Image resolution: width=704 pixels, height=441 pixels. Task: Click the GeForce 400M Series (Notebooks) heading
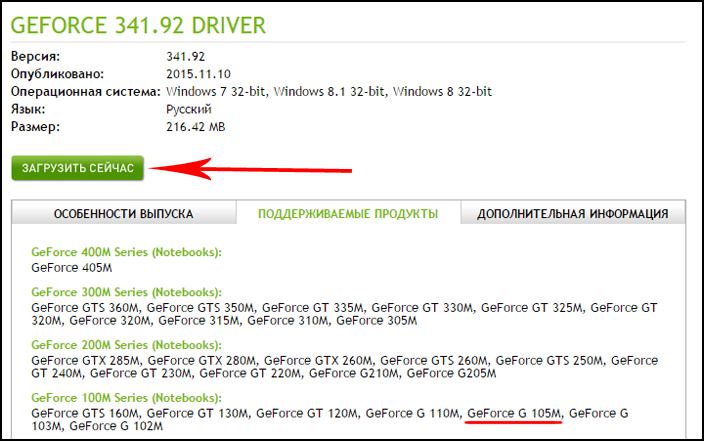[127, 252]
